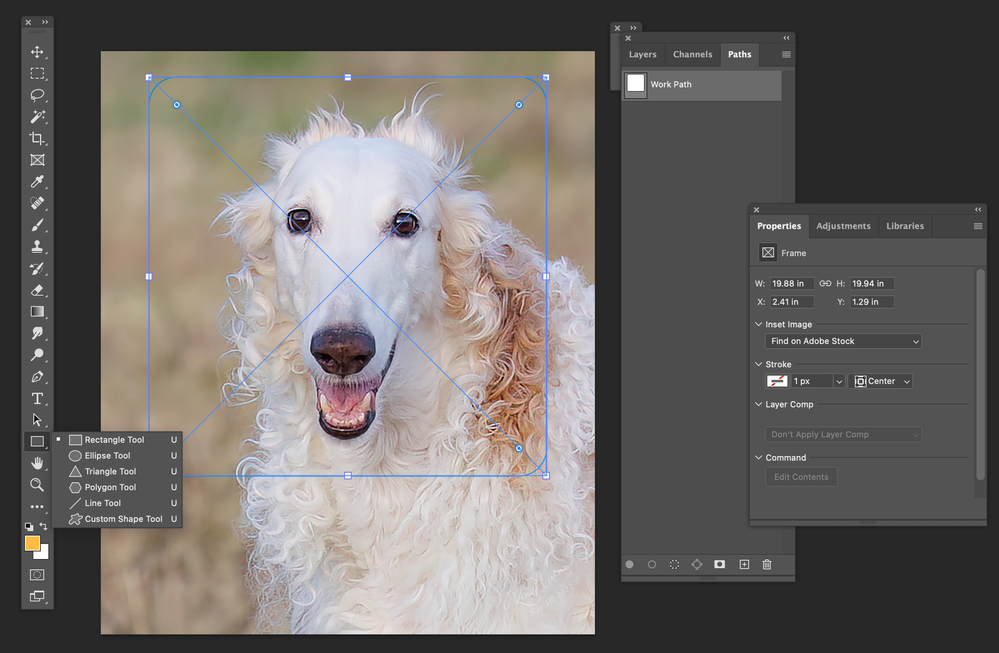Screen dimensions: 999x653
Task: Select the Magic Wand tool
Action: (37, 117)
